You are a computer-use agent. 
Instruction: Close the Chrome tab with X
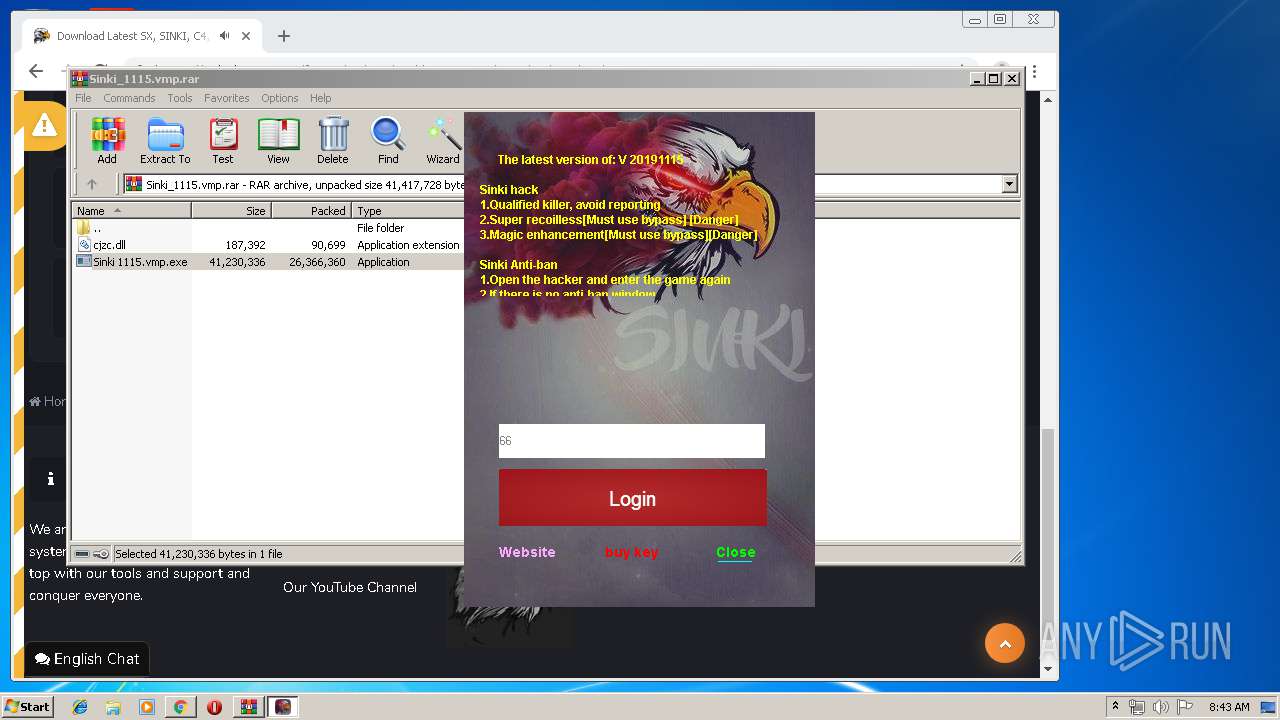[247, 36]
